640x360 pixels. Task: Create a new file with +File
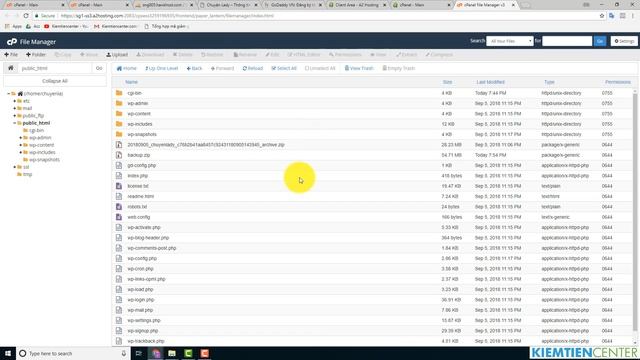[11, 54]
